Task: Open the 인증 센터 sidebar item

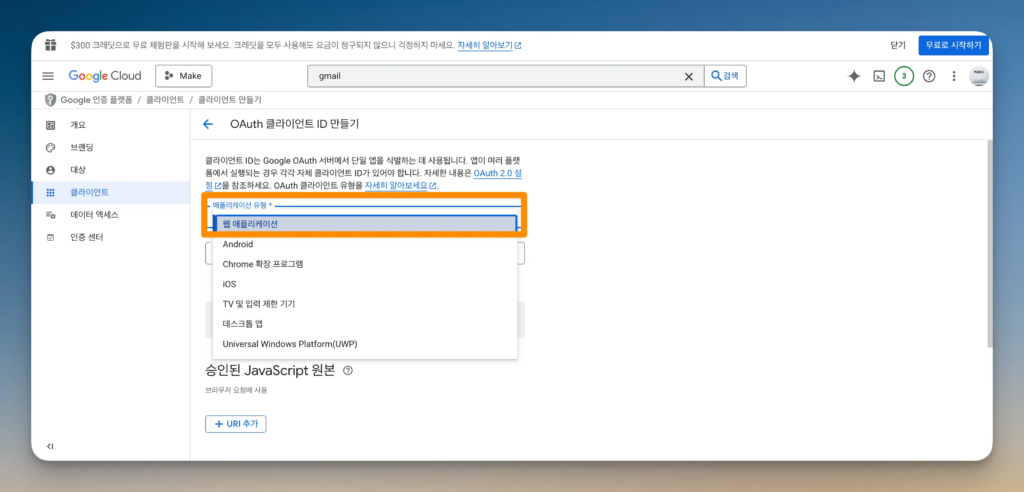Action: 110,238
